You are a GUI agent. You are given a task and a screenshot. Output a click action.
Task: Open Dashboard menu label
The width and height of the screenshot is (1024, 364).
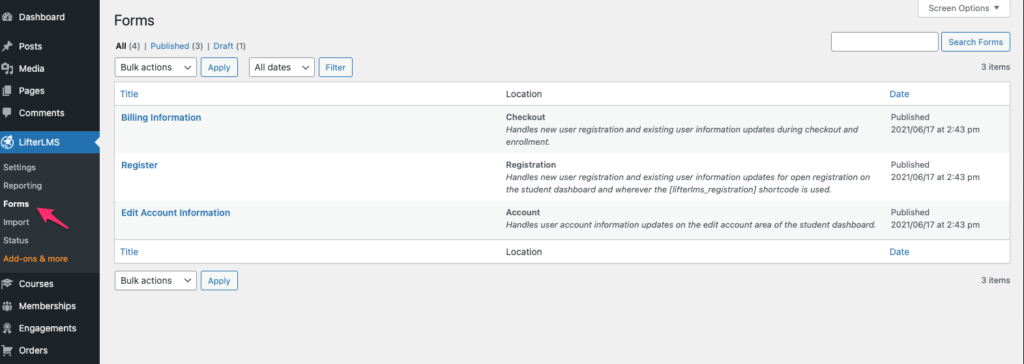point(42,17)
